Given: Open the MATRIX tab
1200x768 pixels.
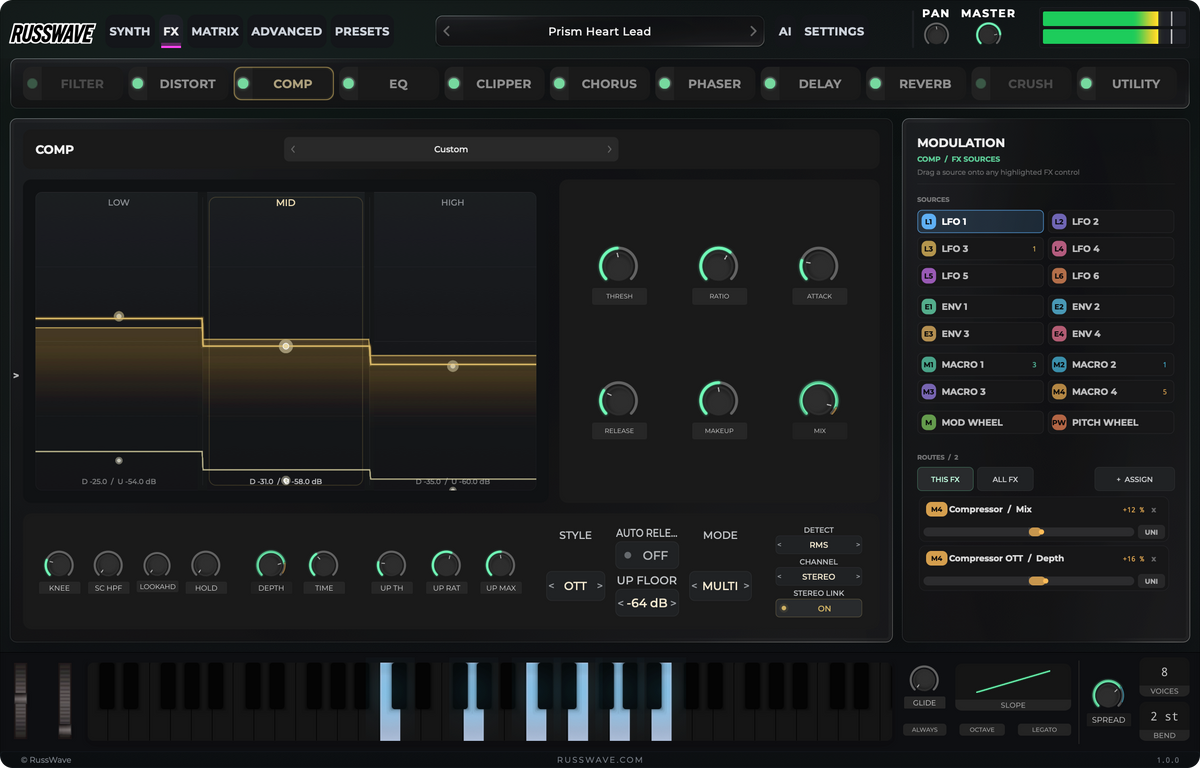Looking at the screenshot, I should tap(215, 31).
